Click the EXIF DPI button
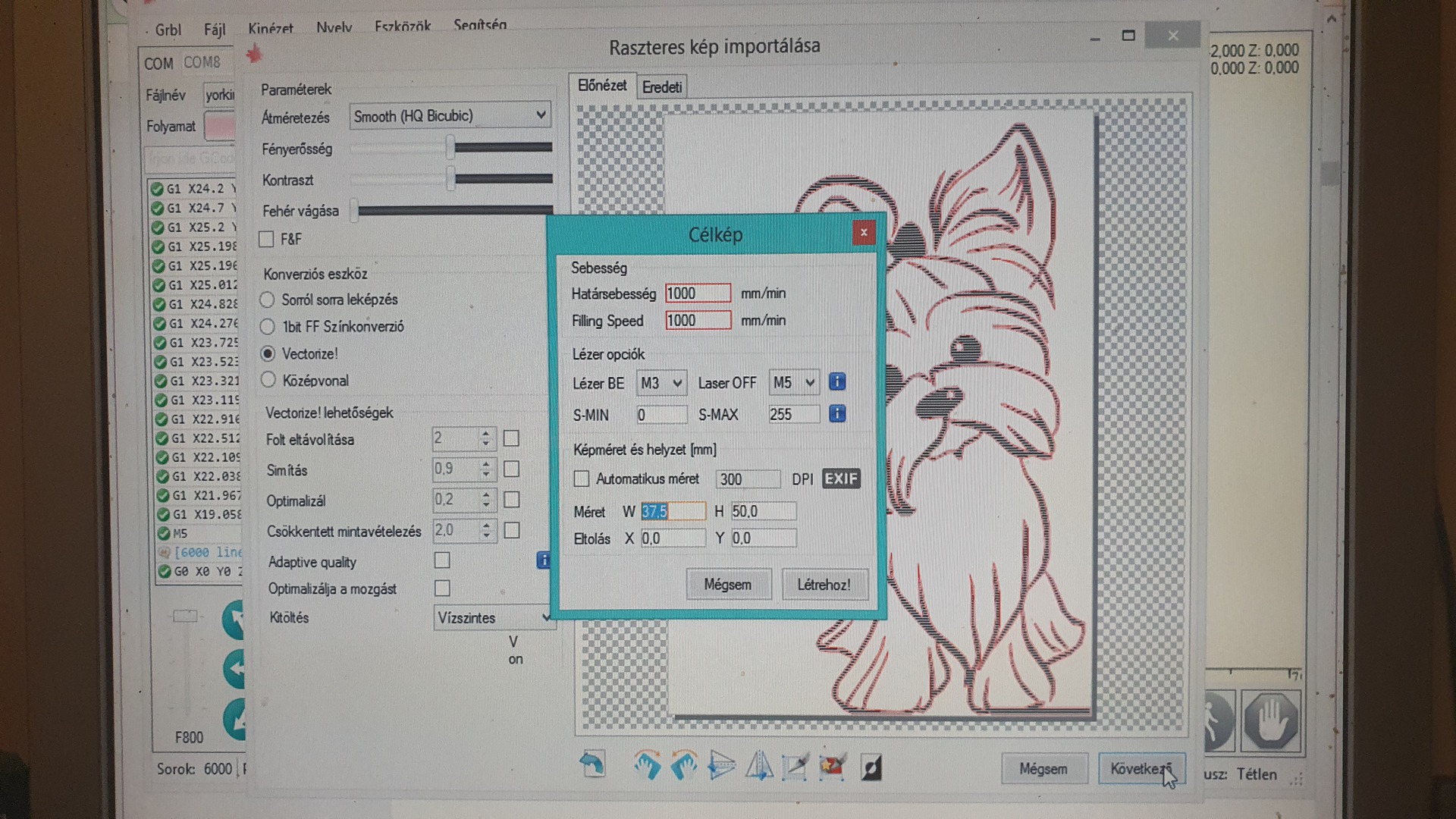 (841, 479)
